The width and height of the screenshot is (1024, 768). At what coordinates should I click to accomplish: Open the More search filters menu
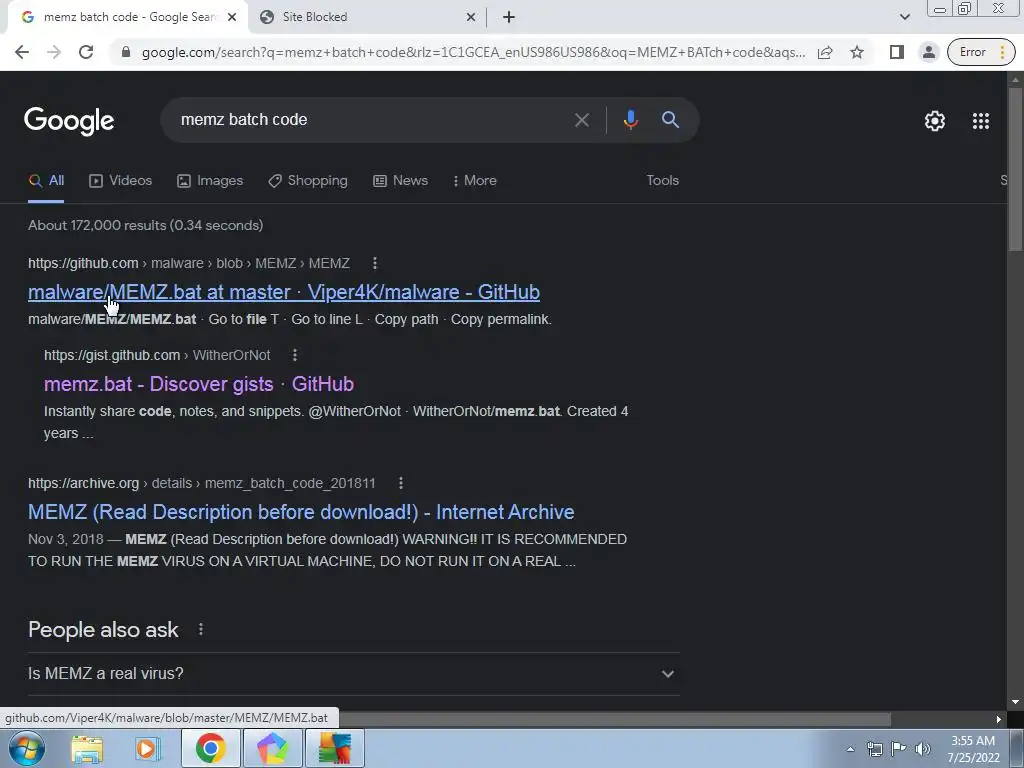tap(475, 181)
